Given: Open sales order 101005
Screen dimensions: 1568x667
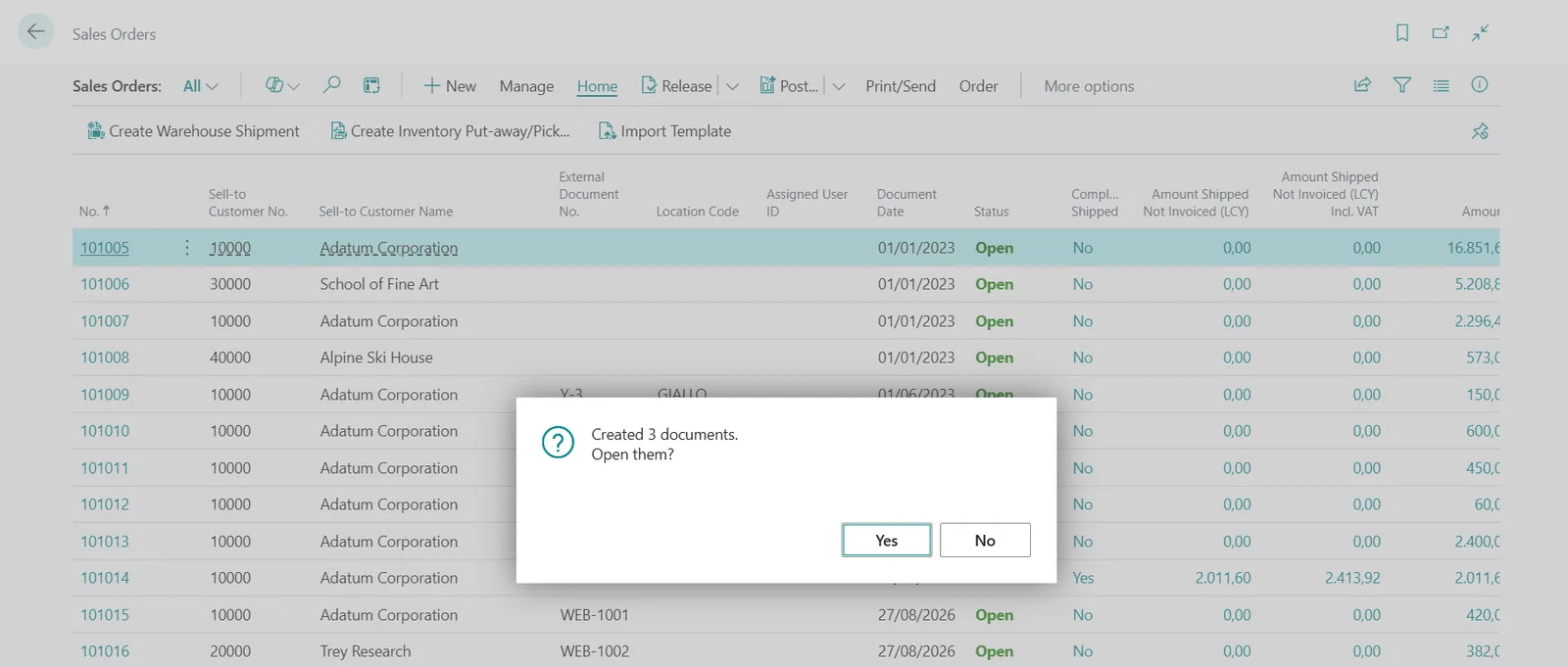Looking at the screenshot, I should (105, 248).
